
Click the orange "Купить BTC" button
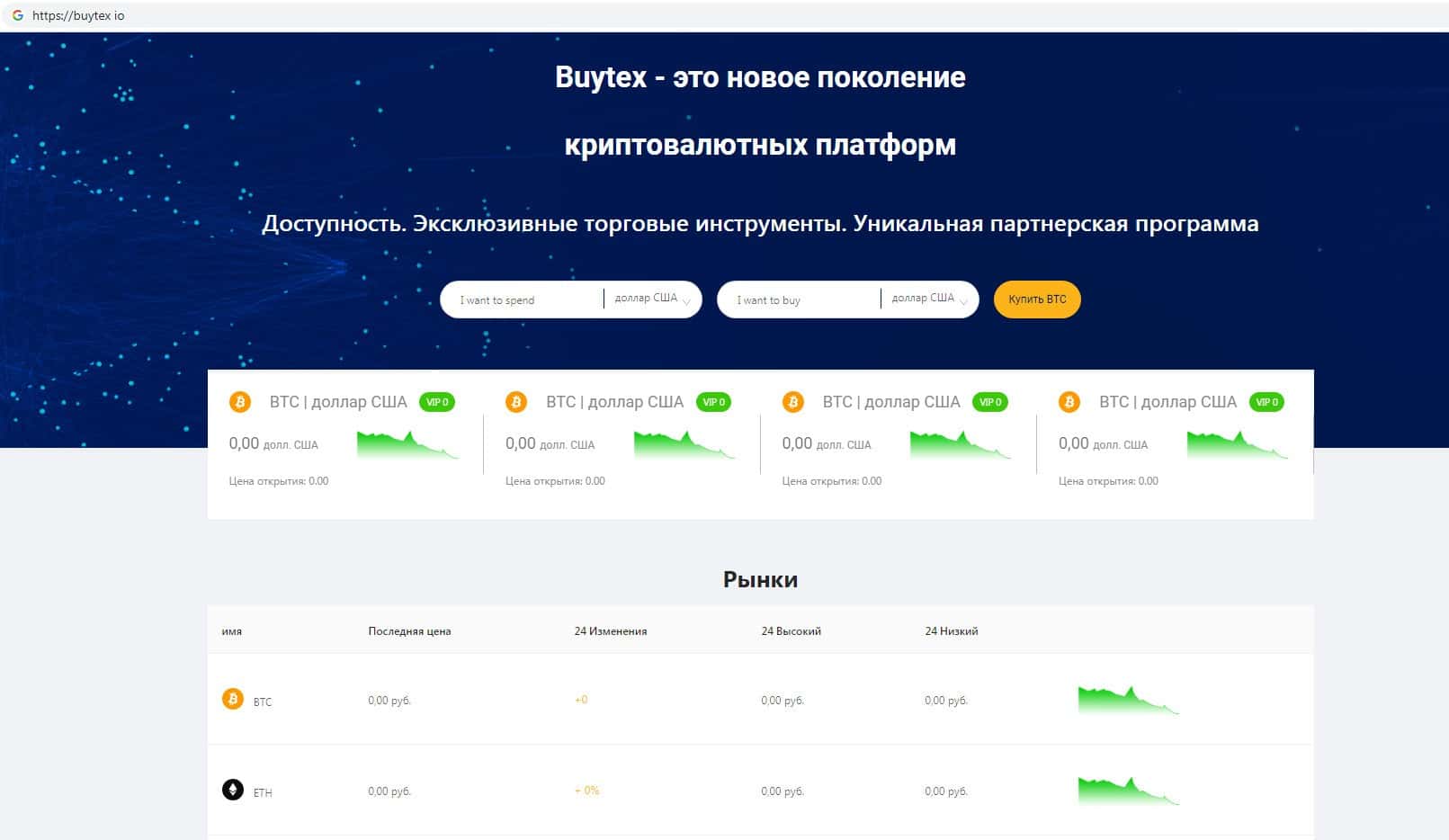coord(1037,299)
